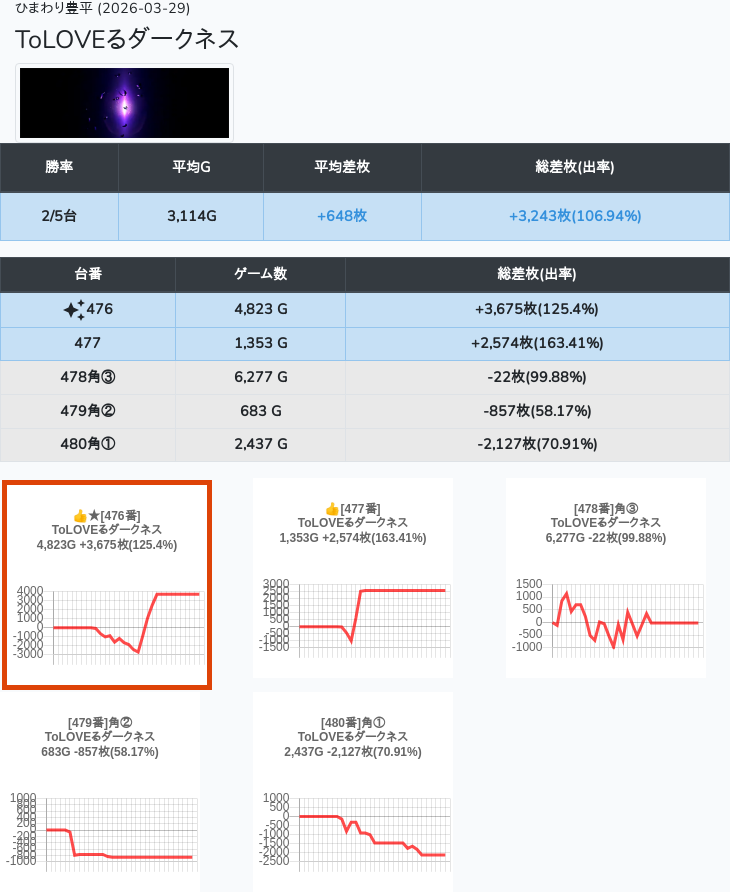Open the ToLOVEるダークネス machine banner image
Image resolution: width=730 pixels, height=892 pixels.
pos(125,103)
